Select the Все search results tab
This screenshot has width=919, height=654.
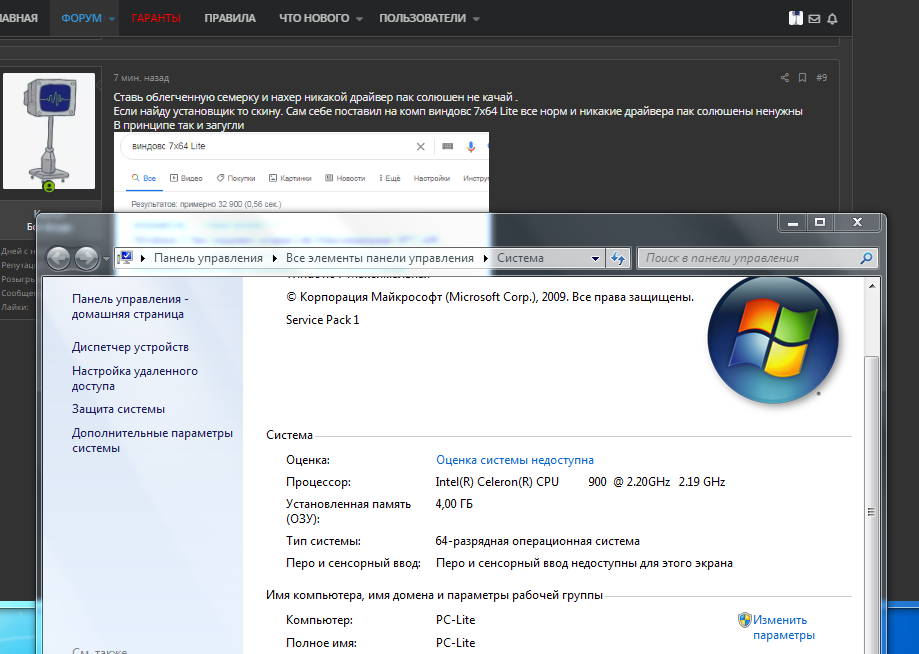click(144, 178)
